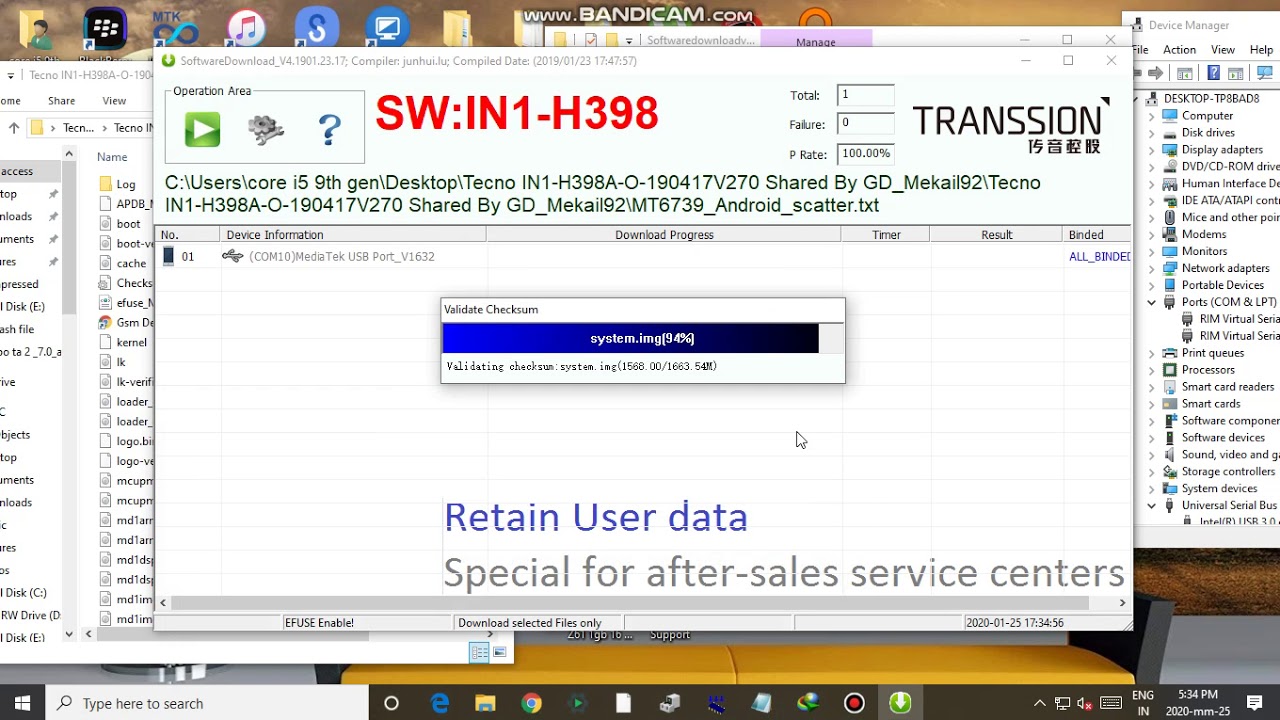Select the COM10 MediaTek USB Port row

click(x=642, y=257)
